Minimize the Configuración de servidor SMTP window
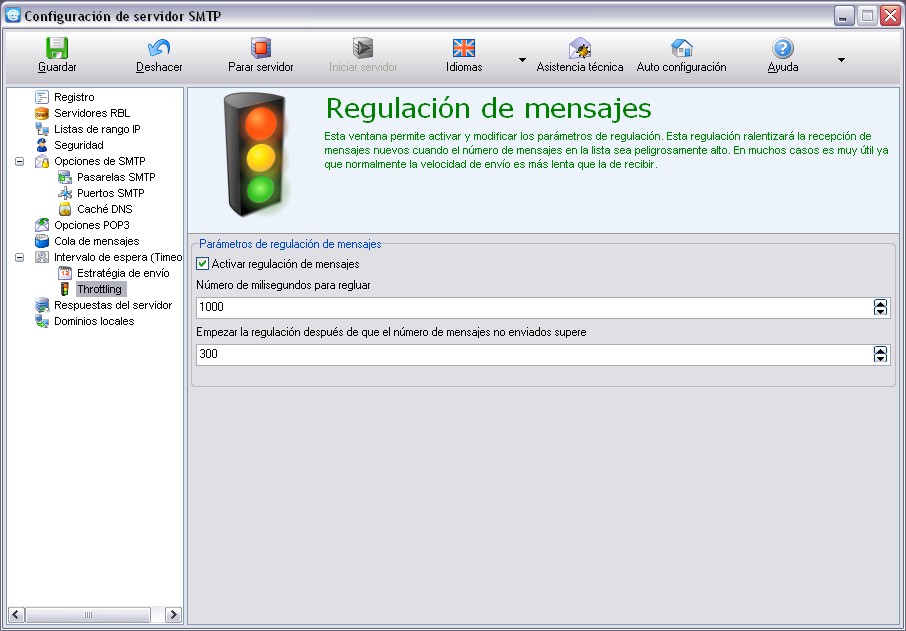The height and width of the screenshot is (631, 906). [844, 16]
